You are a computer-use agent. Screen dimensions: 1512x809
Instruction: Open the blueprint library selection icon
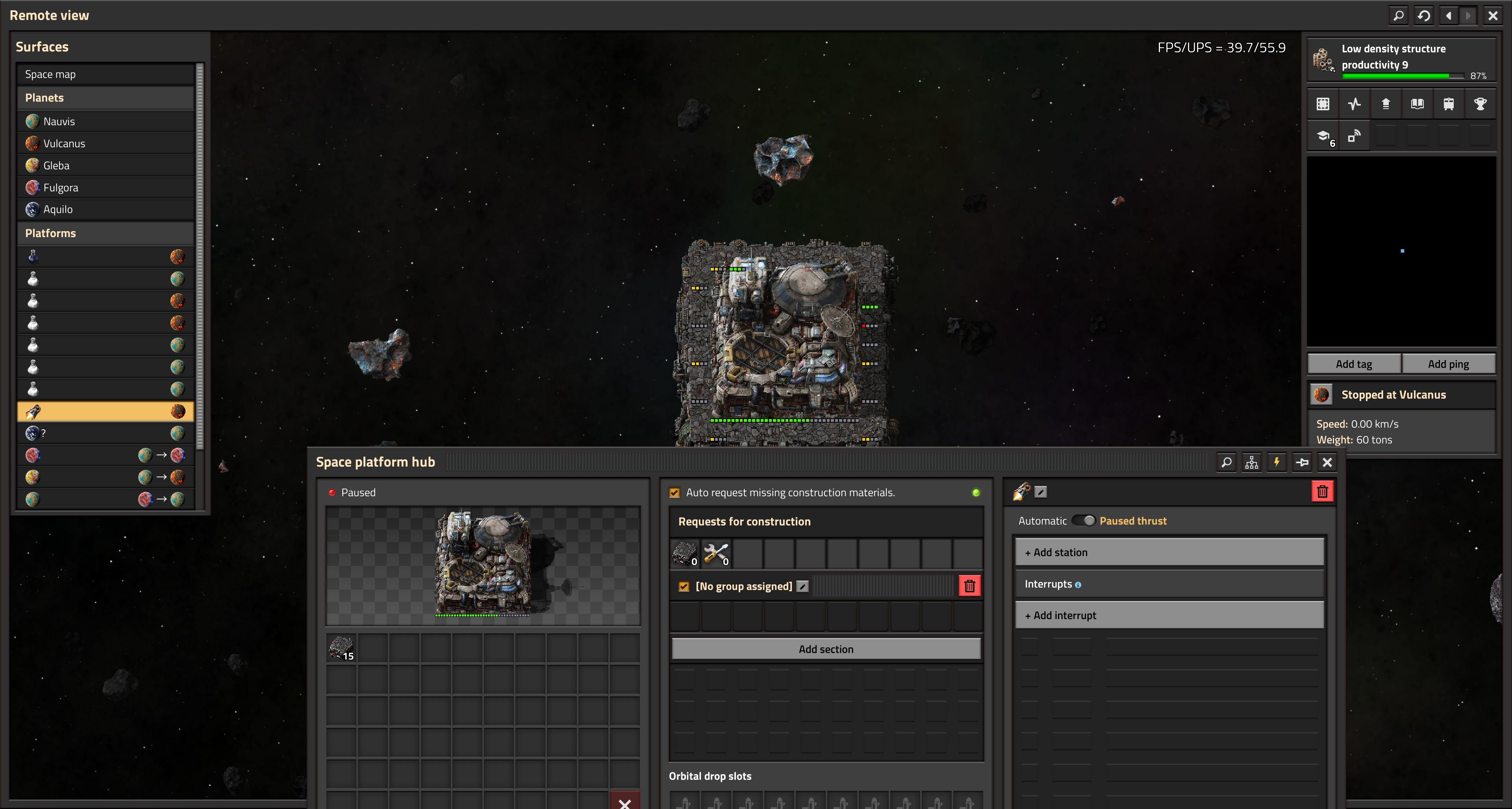click(1323, 104)
